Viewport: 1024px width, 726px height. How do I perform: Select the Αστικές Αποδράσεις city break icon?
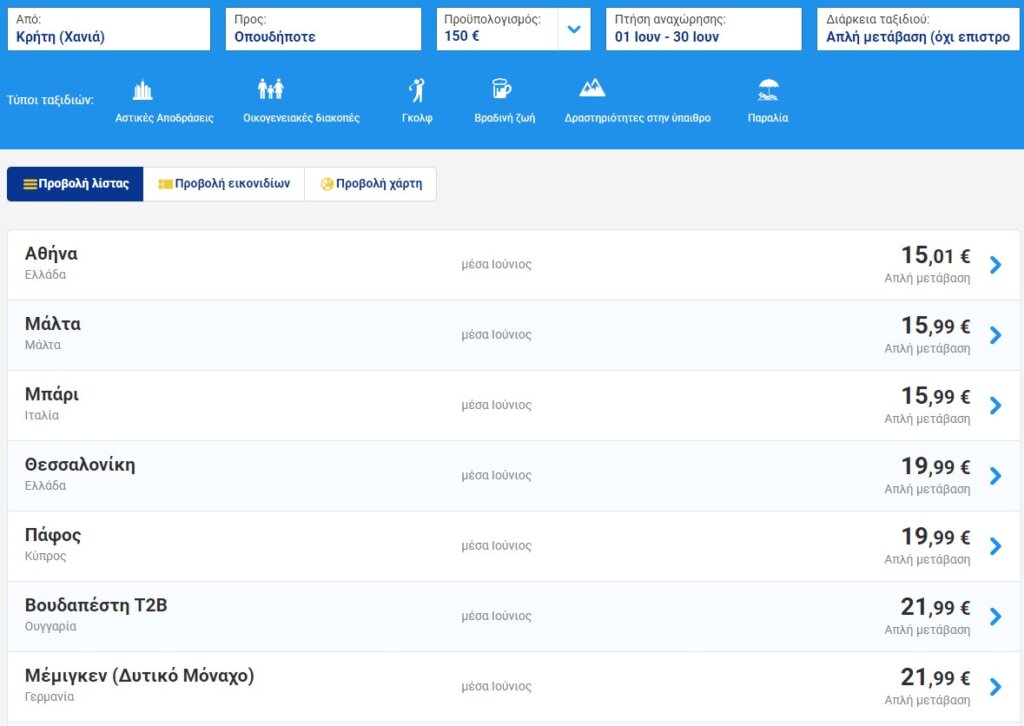(x=143, y=91)
